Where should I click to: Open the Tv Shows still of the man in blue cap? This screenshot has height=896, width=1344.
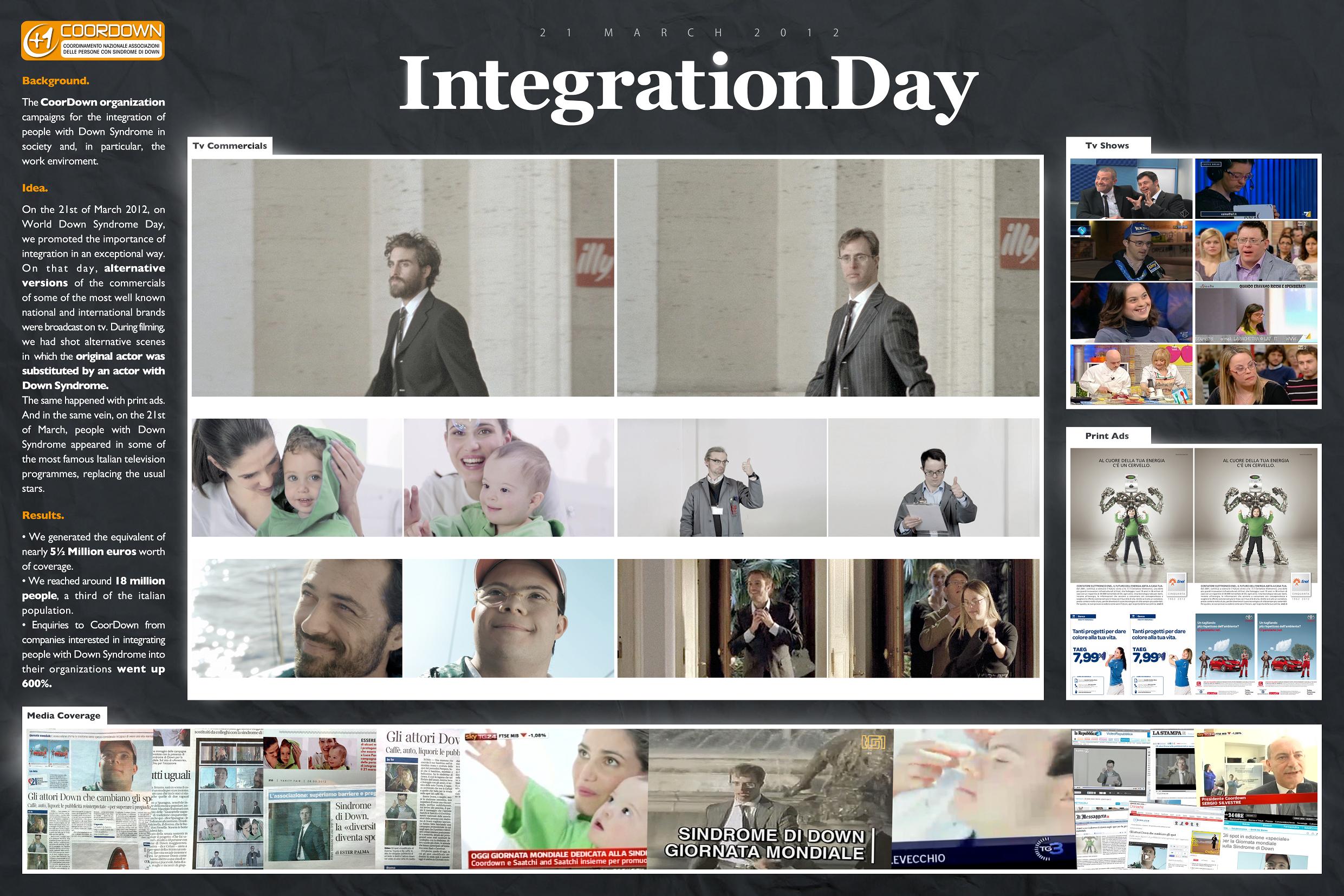[1132, 250]
